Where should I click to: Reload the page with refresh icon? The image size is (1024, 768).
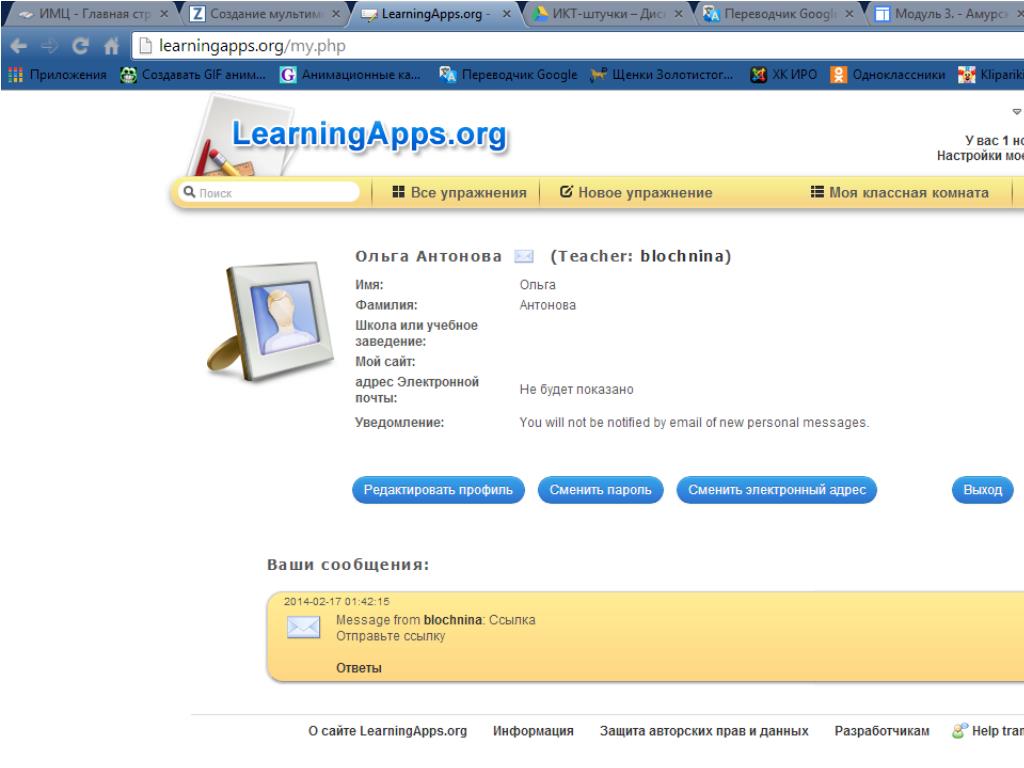[x=80, y=46]
